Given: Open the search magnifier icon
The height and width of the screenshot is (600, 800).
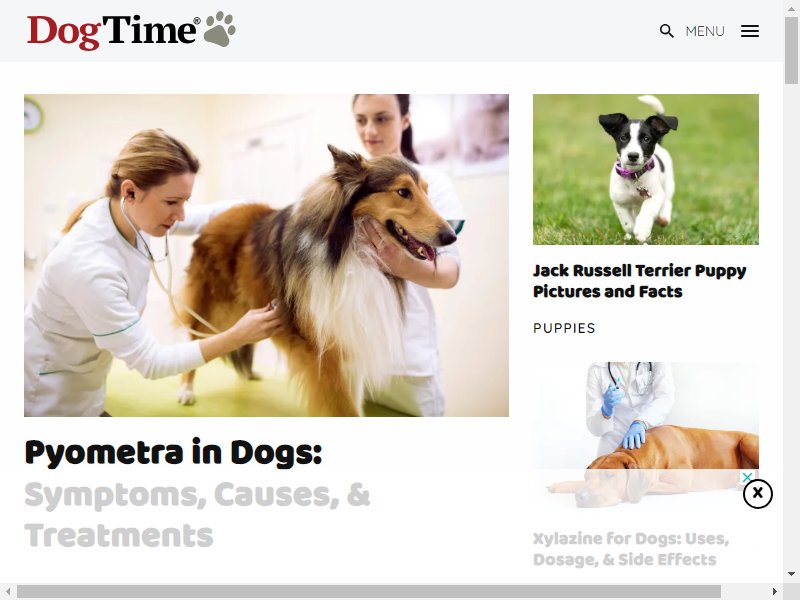Looking at the screenshot, I should [666, 31].
